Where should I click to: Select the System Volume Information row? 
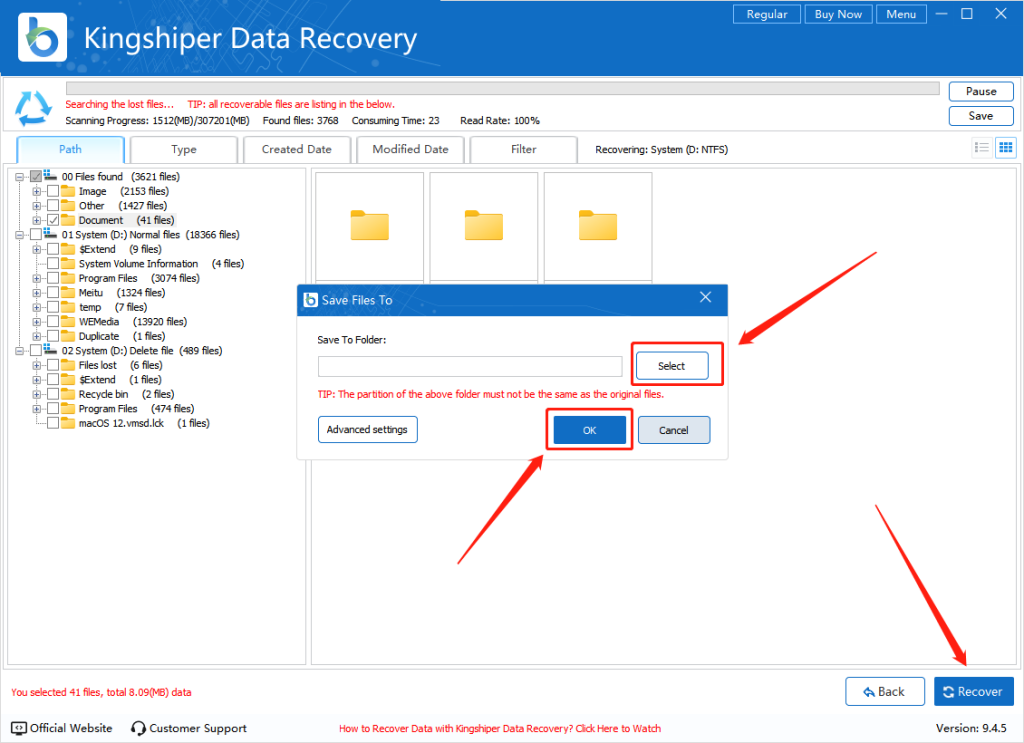coord(161,264)
